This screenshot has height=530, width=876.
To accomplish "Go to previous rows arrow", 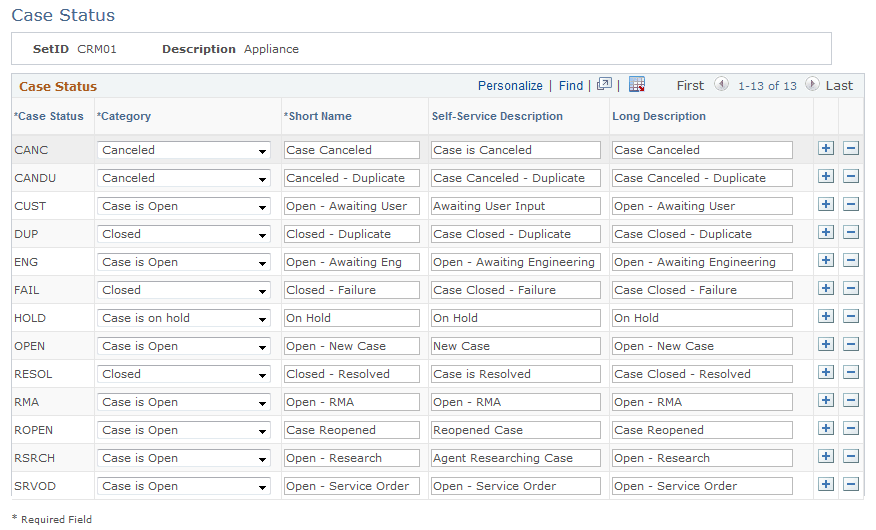I will 721,84.
